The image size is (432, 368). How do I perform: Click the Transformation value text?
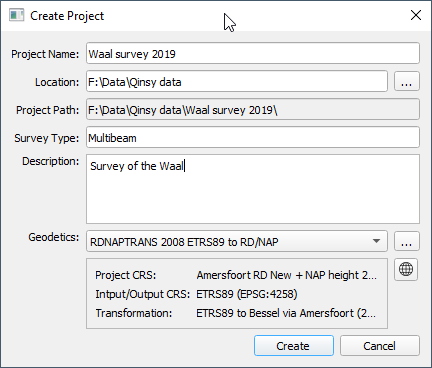[286, 313]
